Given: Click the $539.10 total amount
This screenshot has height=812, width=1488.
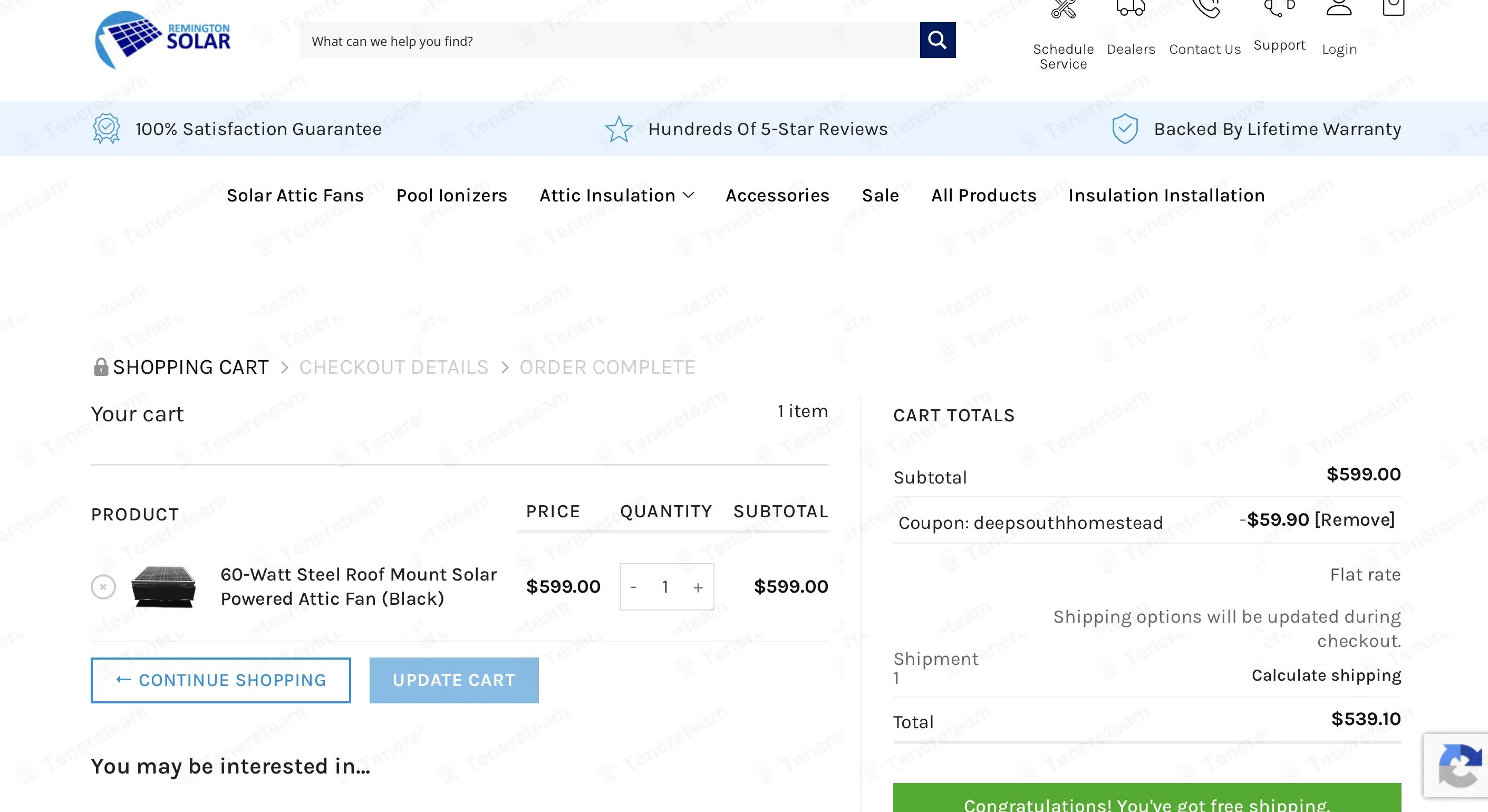Looking at the screenshot, I should pos(1366,719).
